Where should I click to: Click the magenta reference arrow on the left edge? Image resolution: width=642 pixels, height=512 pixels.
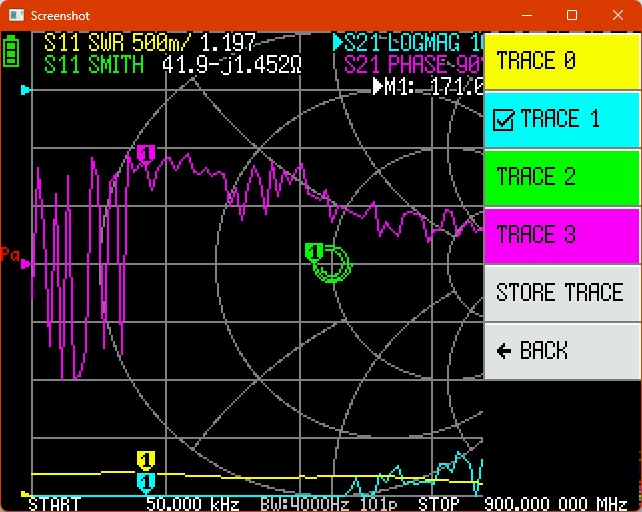tap(26, 265)
